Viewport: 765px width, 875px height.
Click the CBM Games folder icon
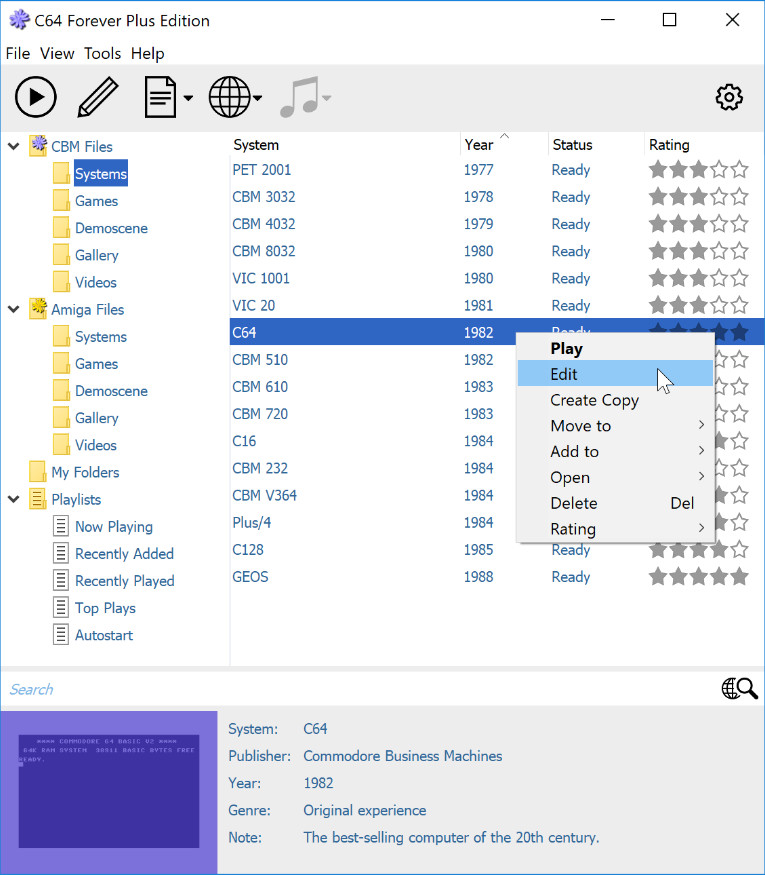pyautogui.click(x=61, y=200)
